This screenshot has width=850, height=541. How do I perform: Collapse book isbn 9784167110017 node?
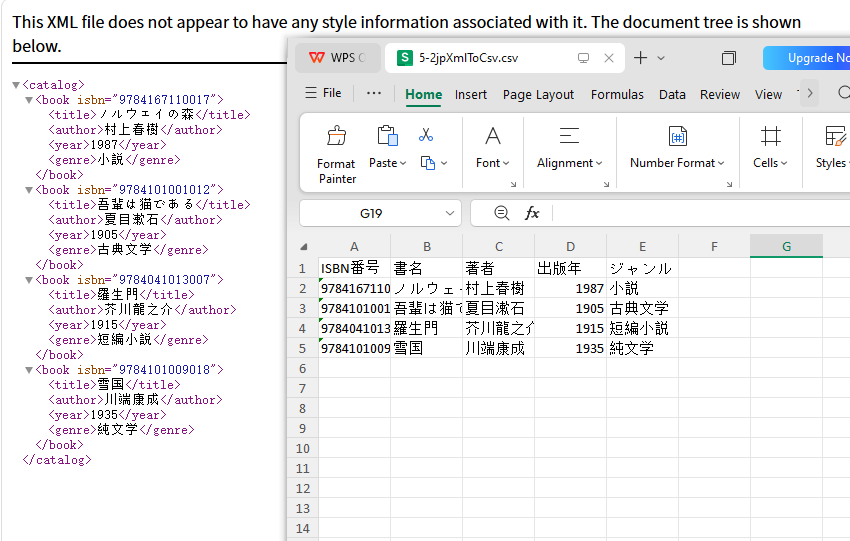[x=29, y=100]
